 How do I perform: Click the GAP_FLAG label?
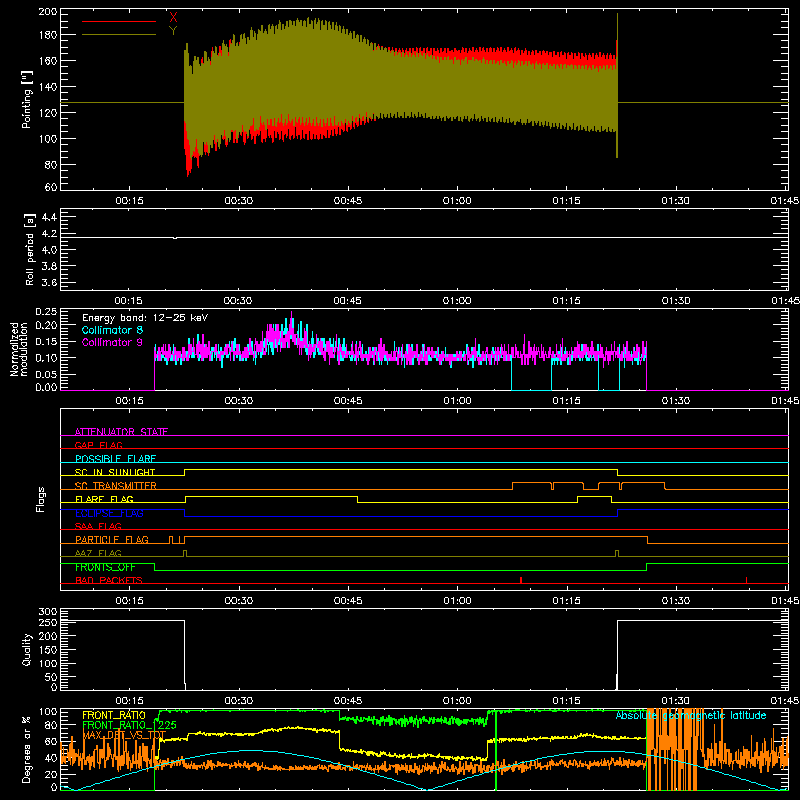[98, 445]
